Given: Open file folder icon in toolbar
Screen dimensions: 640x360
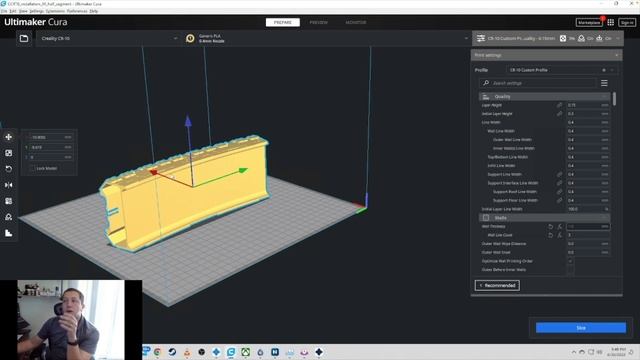Looking at the screenshot, I should [24, 38].
